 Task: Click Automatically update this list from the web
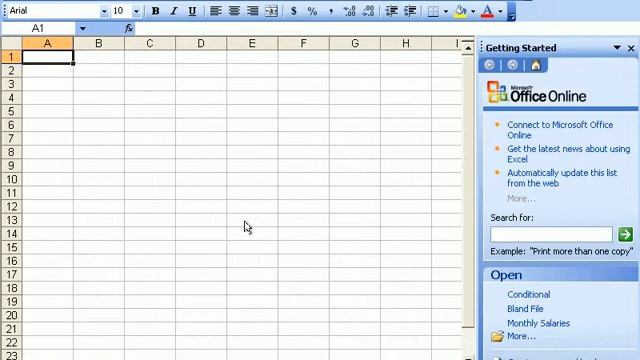(562, 178)
